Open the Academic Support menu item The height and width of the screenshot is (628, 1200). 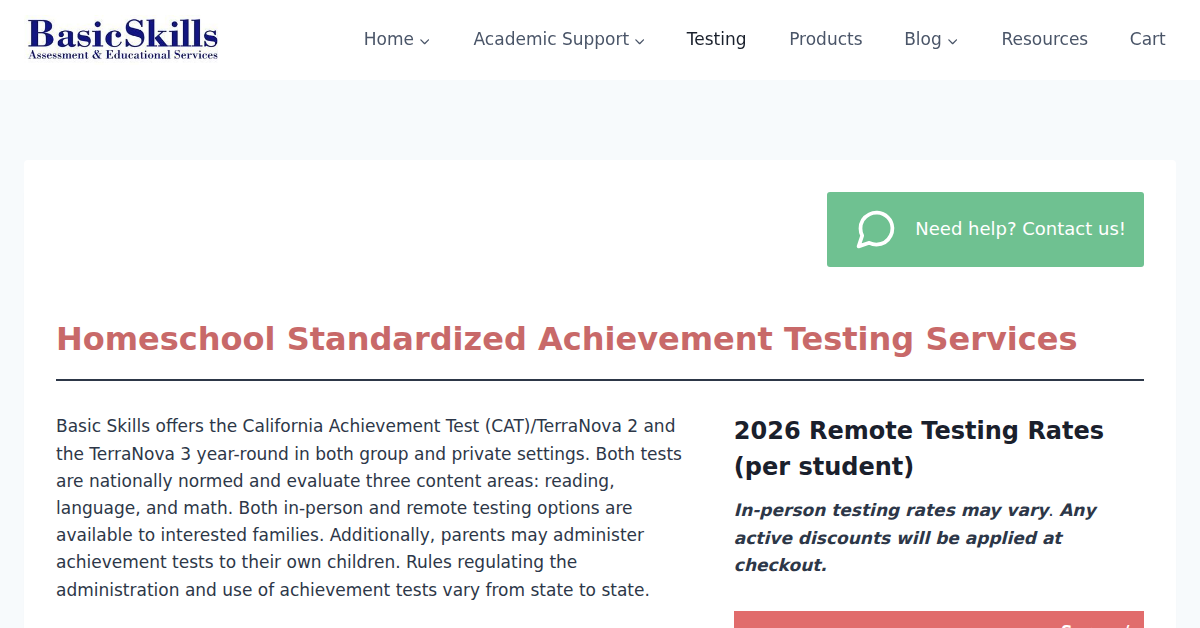click(551, 39)
